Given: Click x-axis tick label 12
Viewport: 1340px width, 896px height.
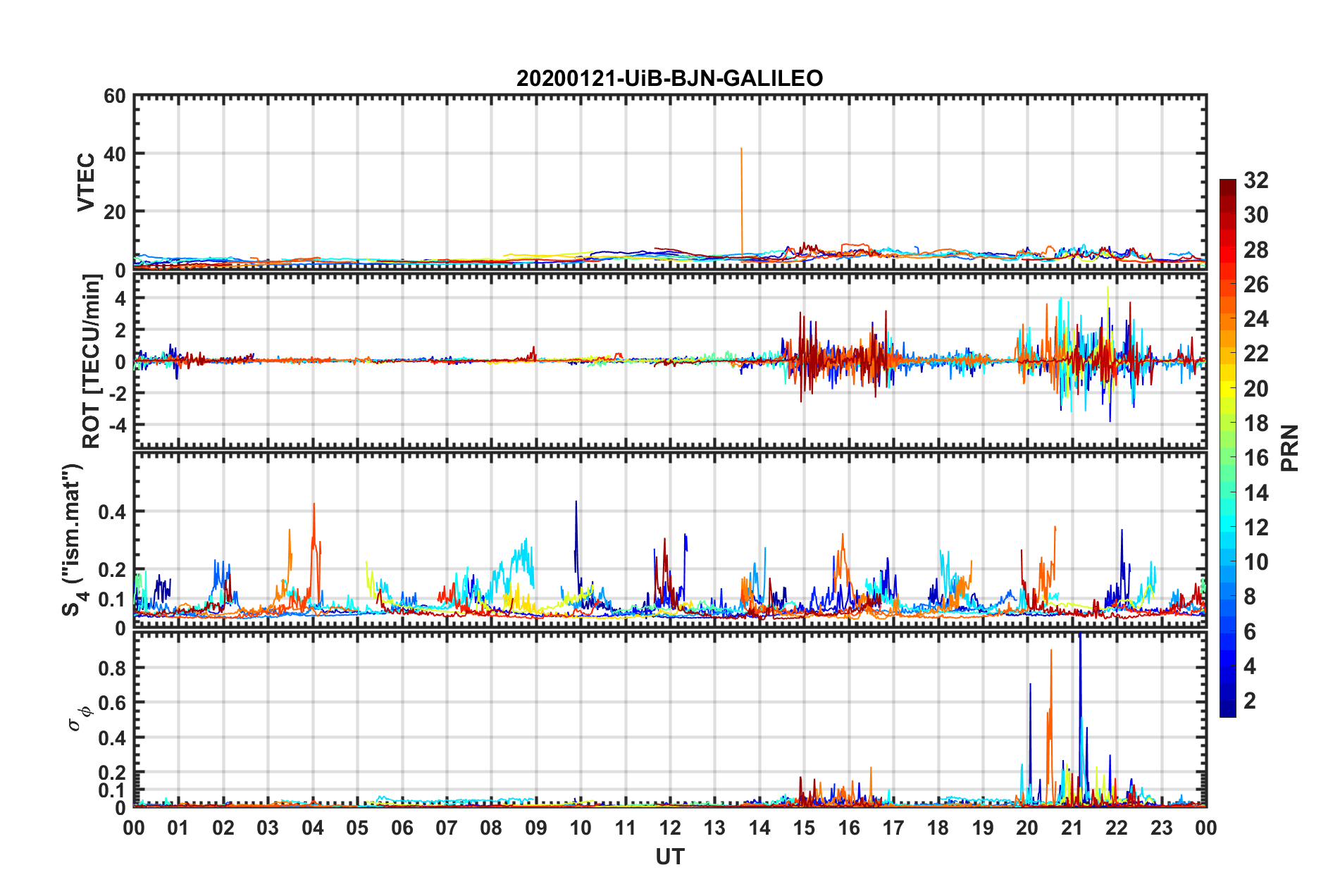Looking at the screenshot, I should (670, 827).
